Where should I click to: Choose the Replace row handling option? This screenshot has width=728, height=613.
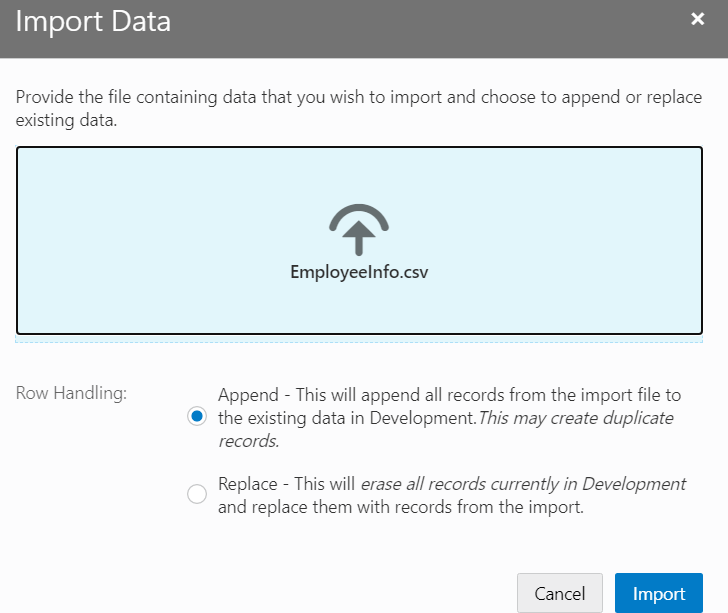tap(197, 494)
